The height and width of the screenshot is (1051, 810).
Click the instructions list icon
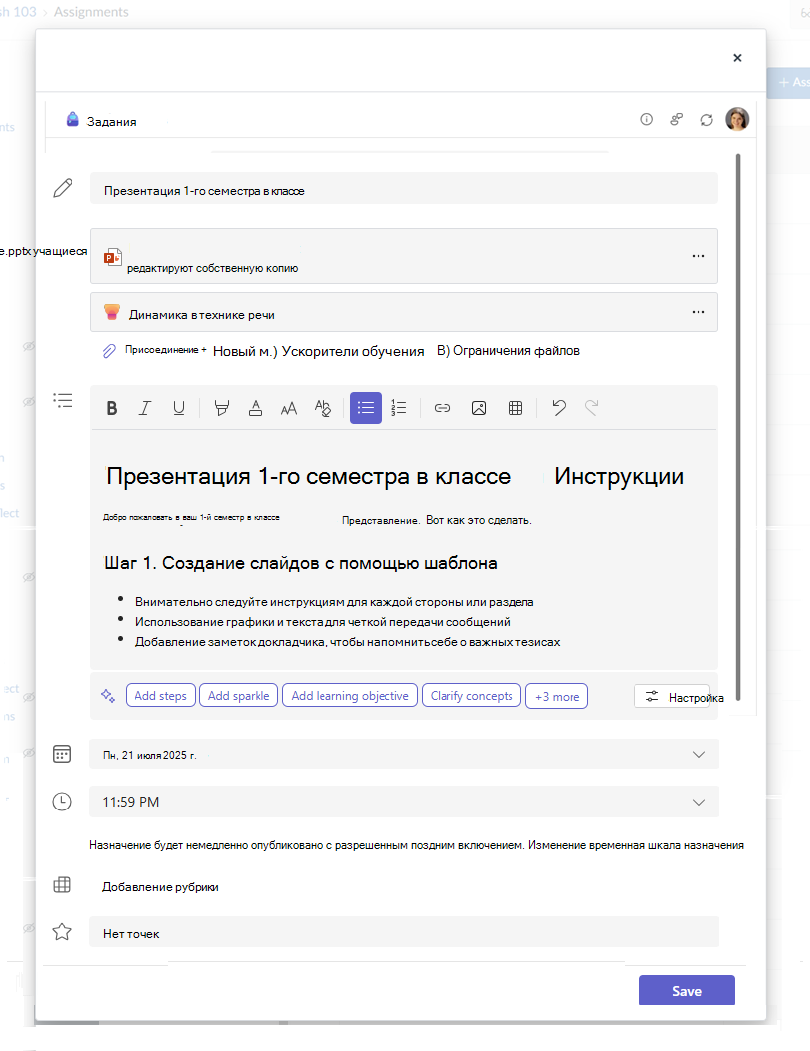(x=63, y=401)
